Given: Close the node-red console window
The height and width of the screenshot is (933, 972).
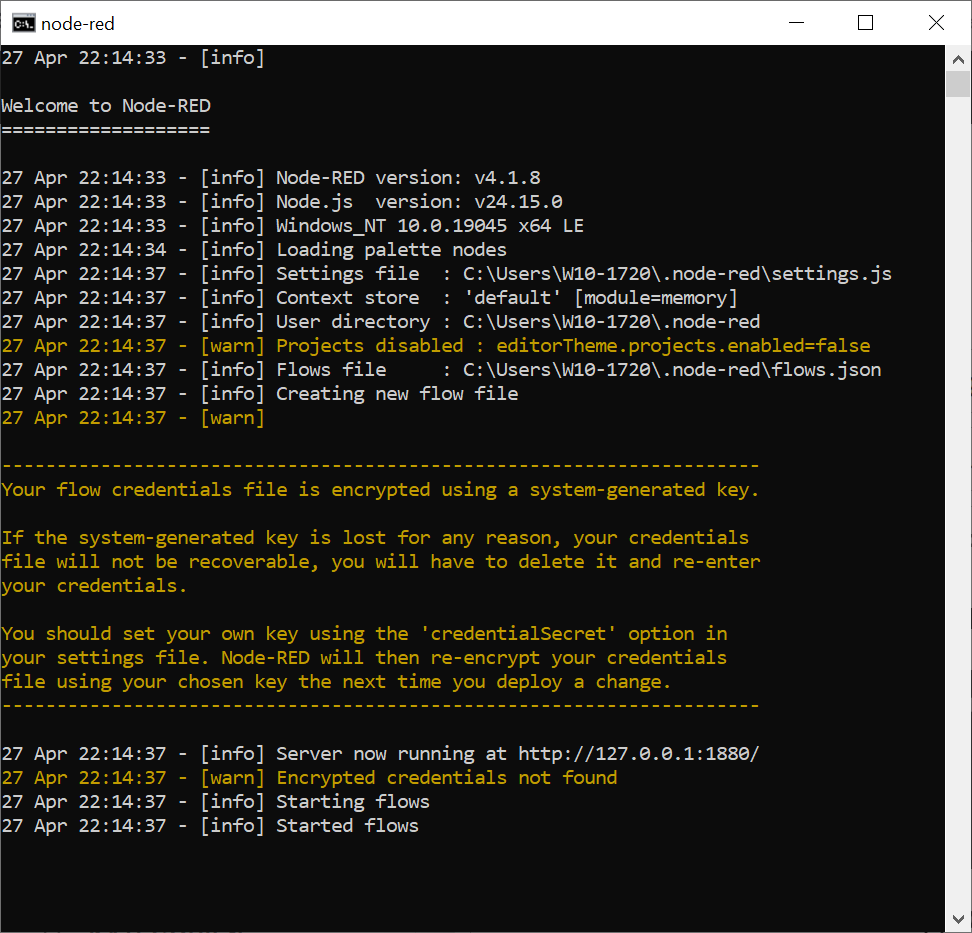Looking at the screenshot, I should 936,23.
